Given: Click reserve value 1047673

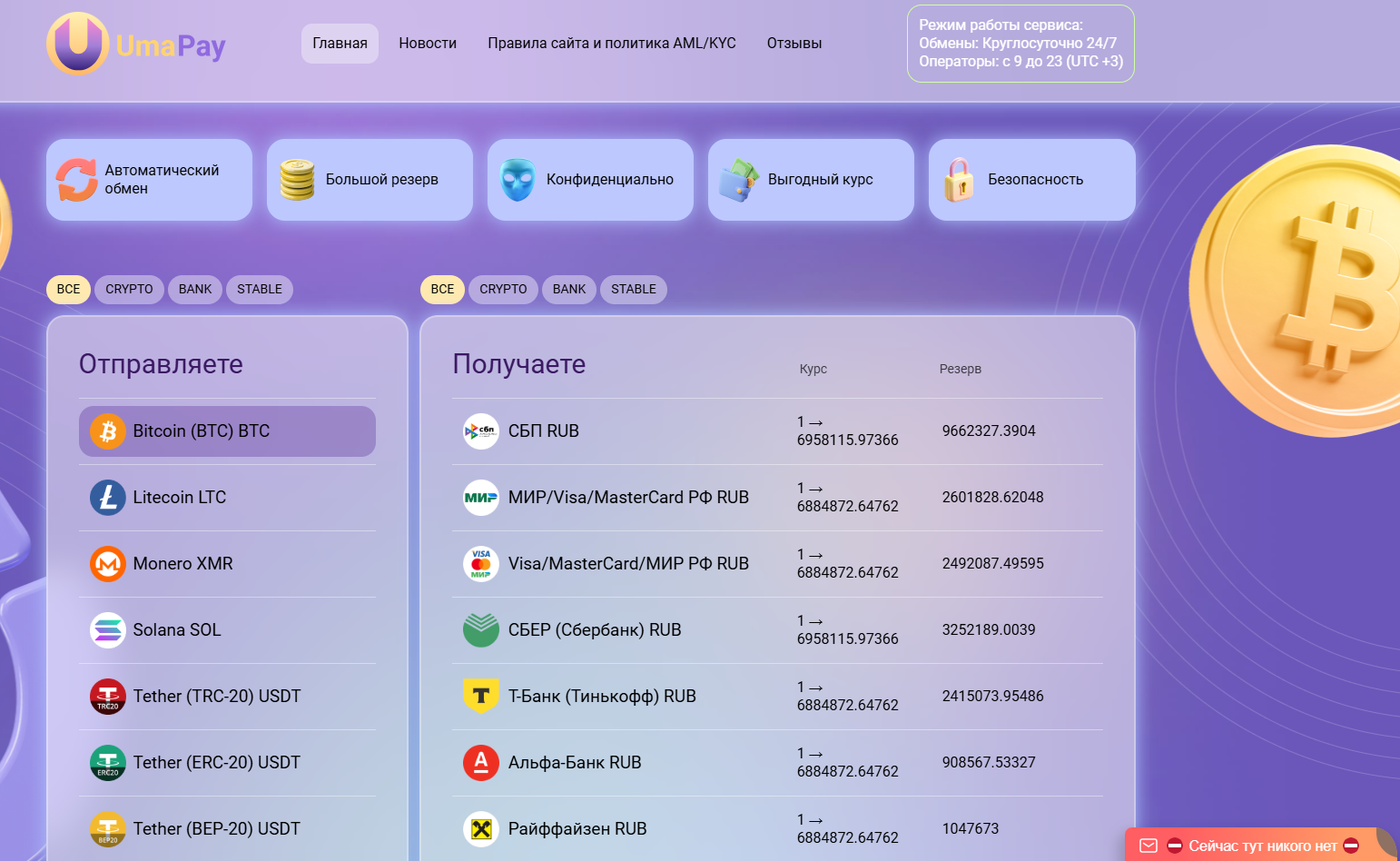Looking at the screenshot, I should [x=971, y=829].
